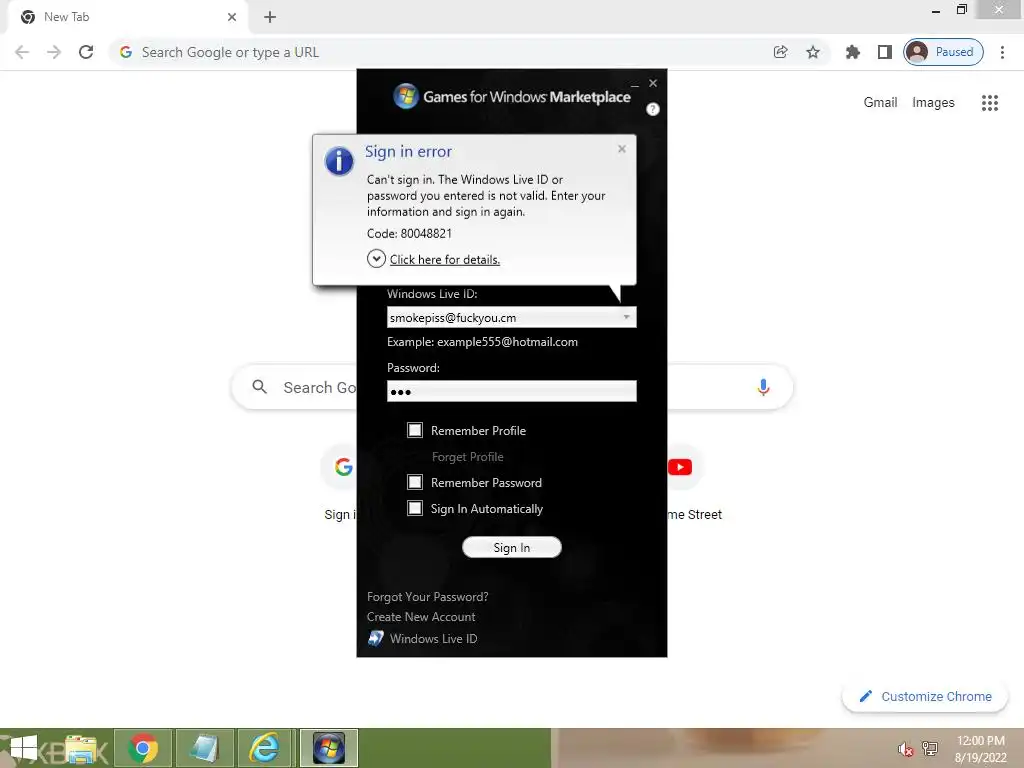
Task: Click into the Password field
Action: click(511, 391)
